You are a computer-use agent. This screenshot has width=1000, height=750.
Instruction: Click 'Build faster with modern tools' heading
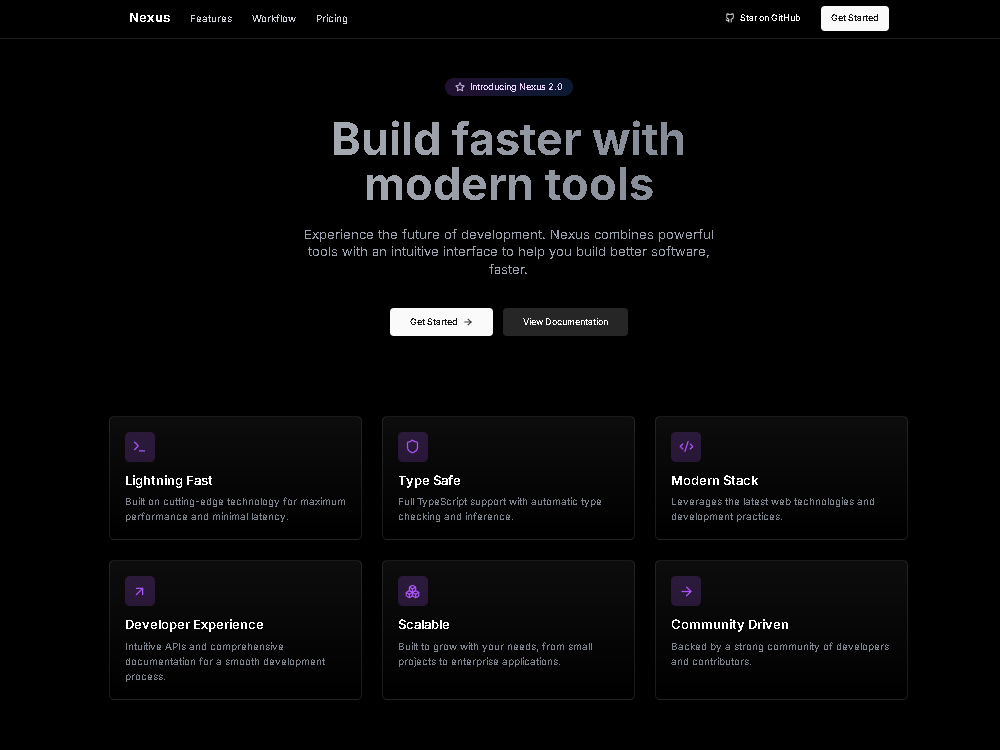pos(508,161)
